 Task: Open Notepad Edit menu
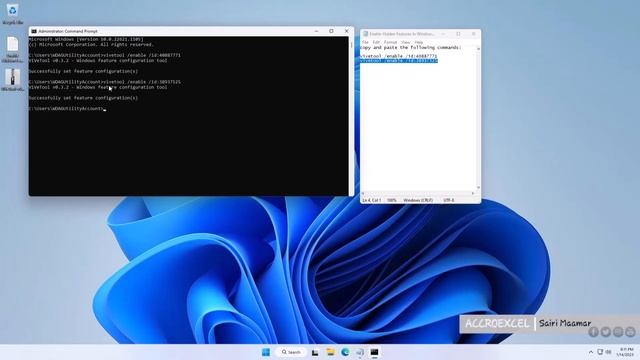pos(376,42)
